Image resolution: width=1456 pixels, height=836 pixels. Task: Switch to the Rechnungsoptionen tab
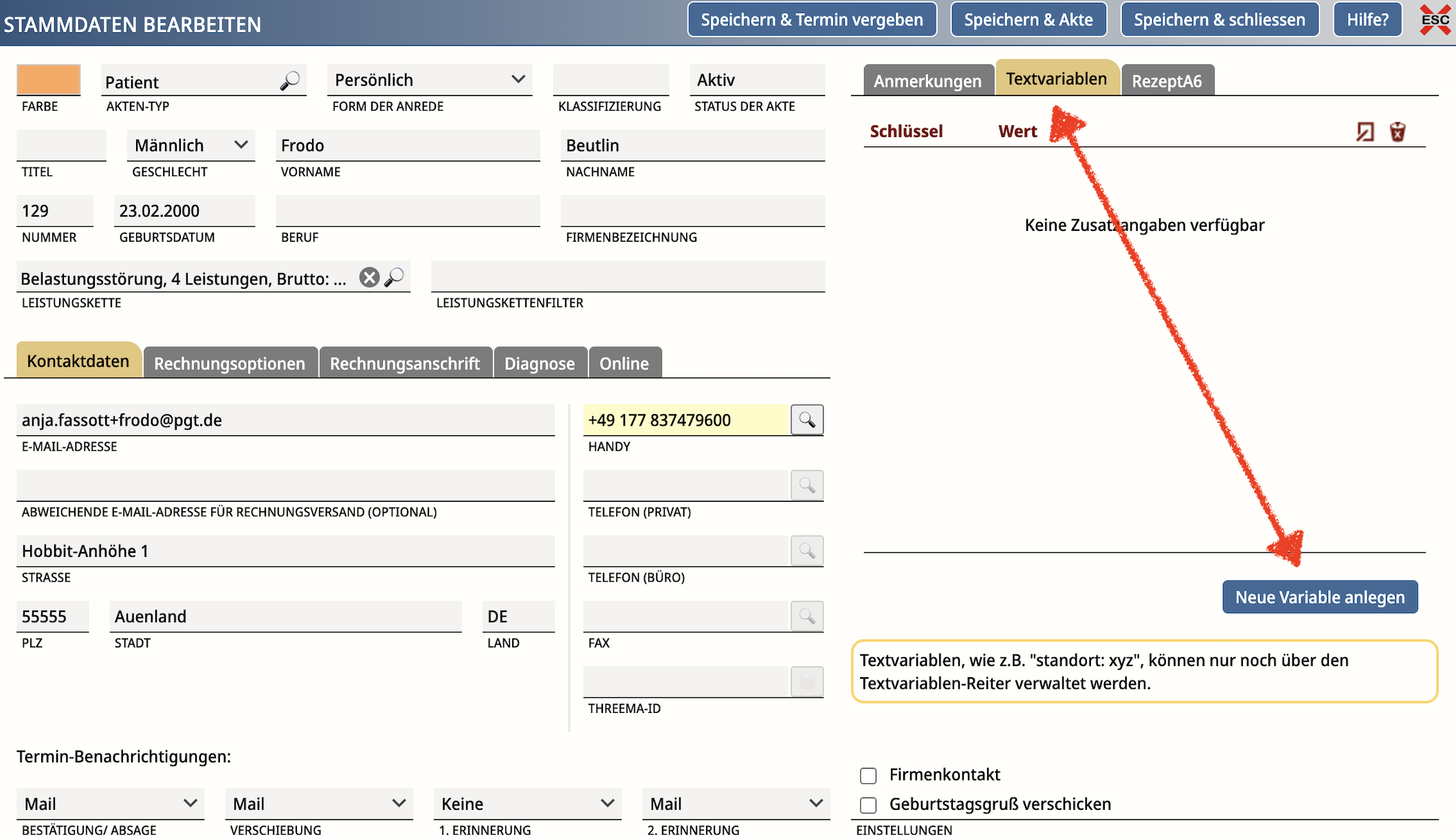(x=229, y=363)
